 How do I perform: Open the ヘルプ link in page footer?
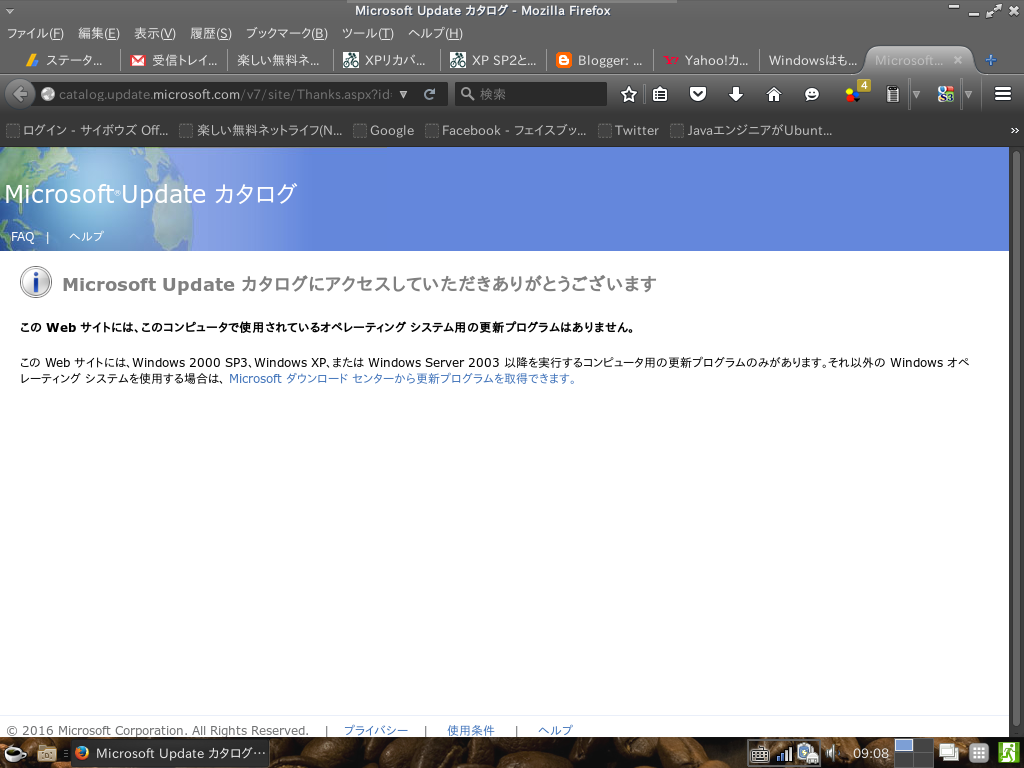(x=556, y=730)
